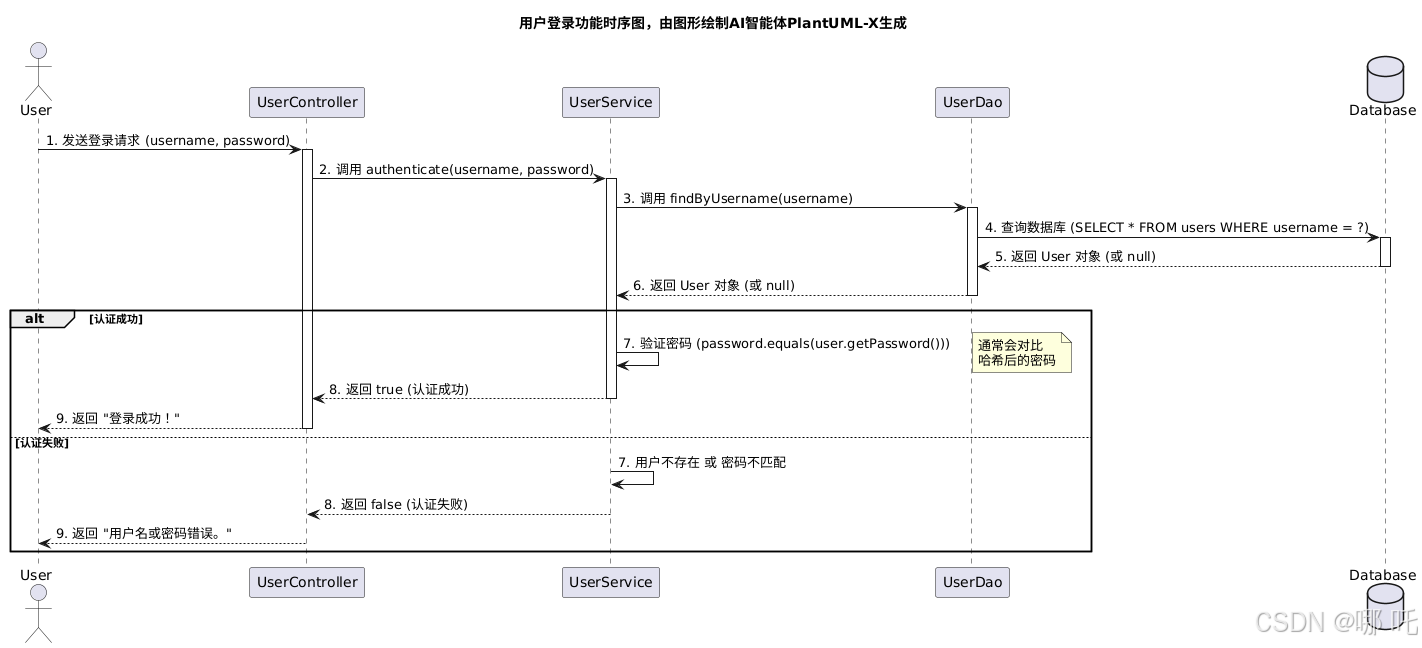Select the top UserService participant box
The width and height of the screenshot is (1422, 648).
coord(610,102)
